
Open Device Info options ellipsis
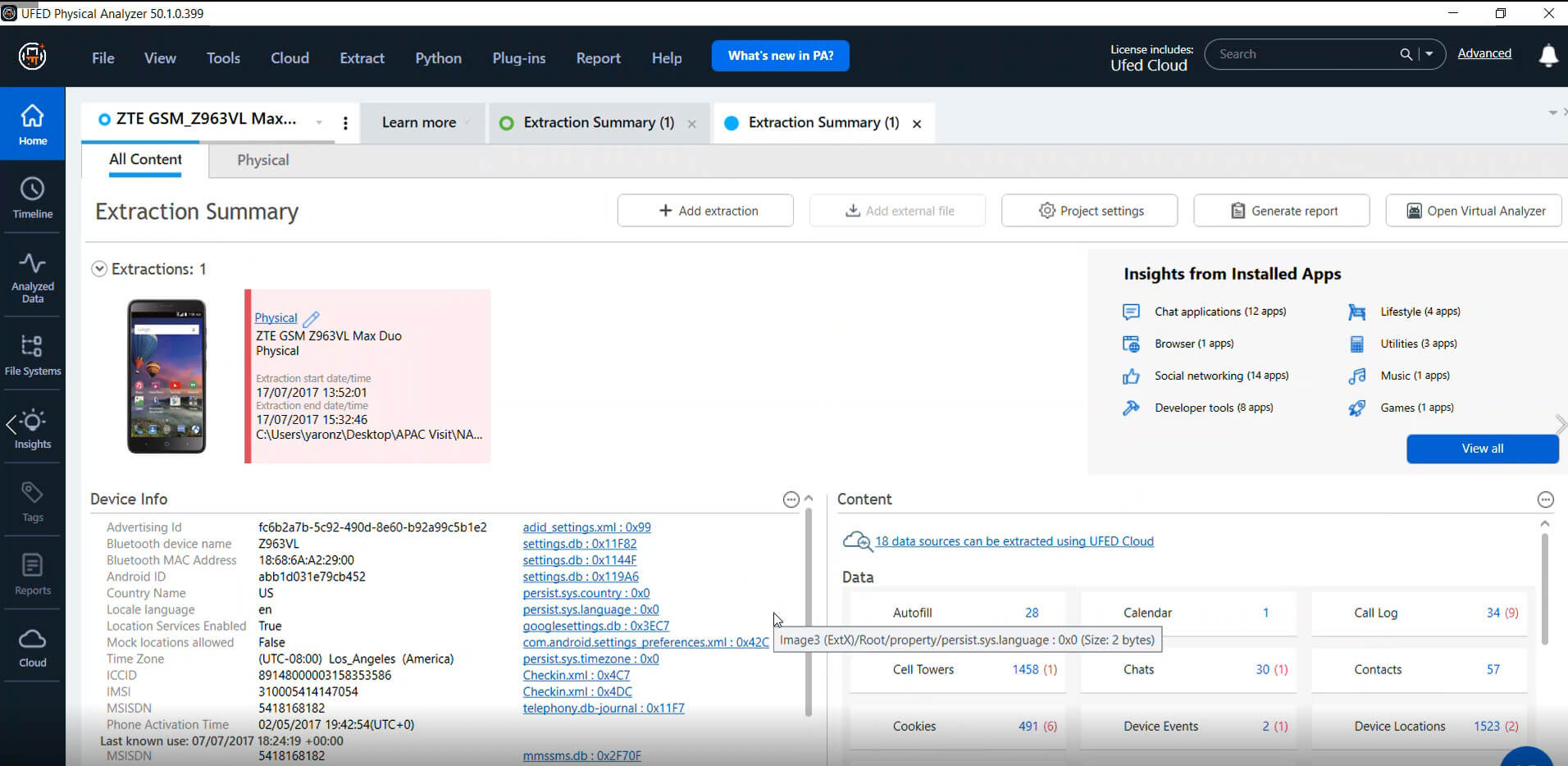tap(791, 499)
